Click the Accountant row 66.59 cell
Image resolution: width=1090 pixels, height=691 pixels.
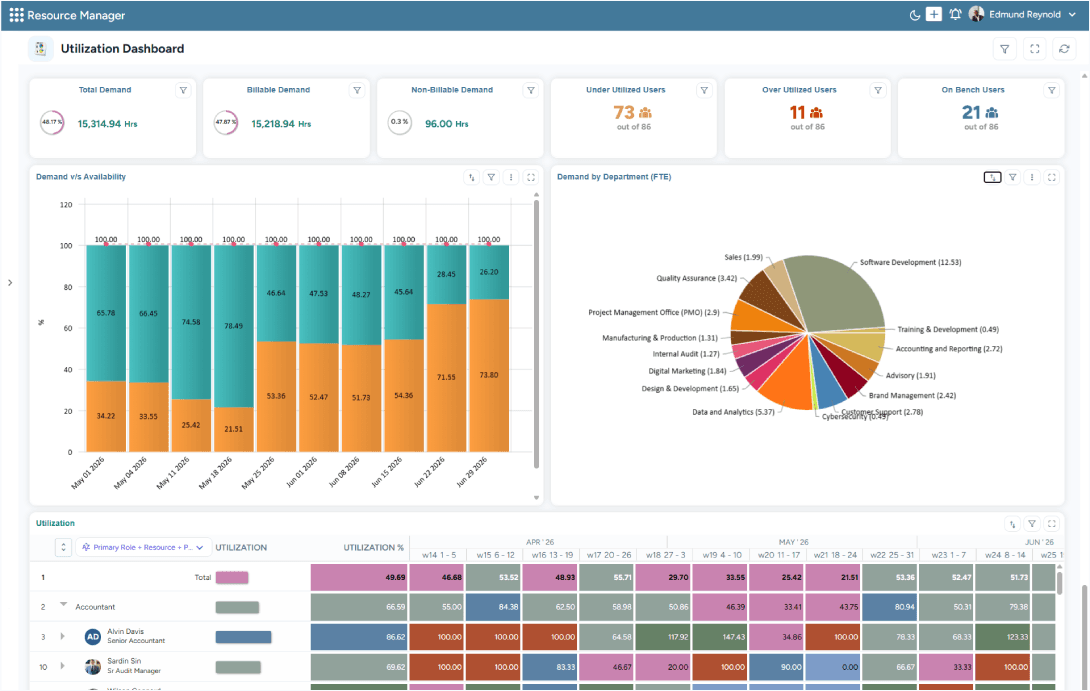(x=359, y=607)
